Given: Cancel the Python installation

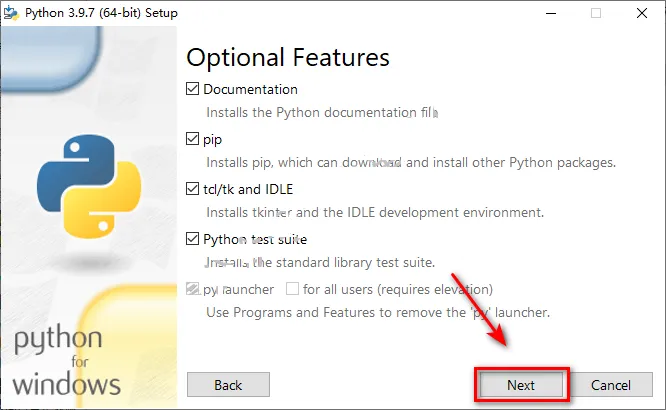Looking at the screenshot, I should pos(611,385).
